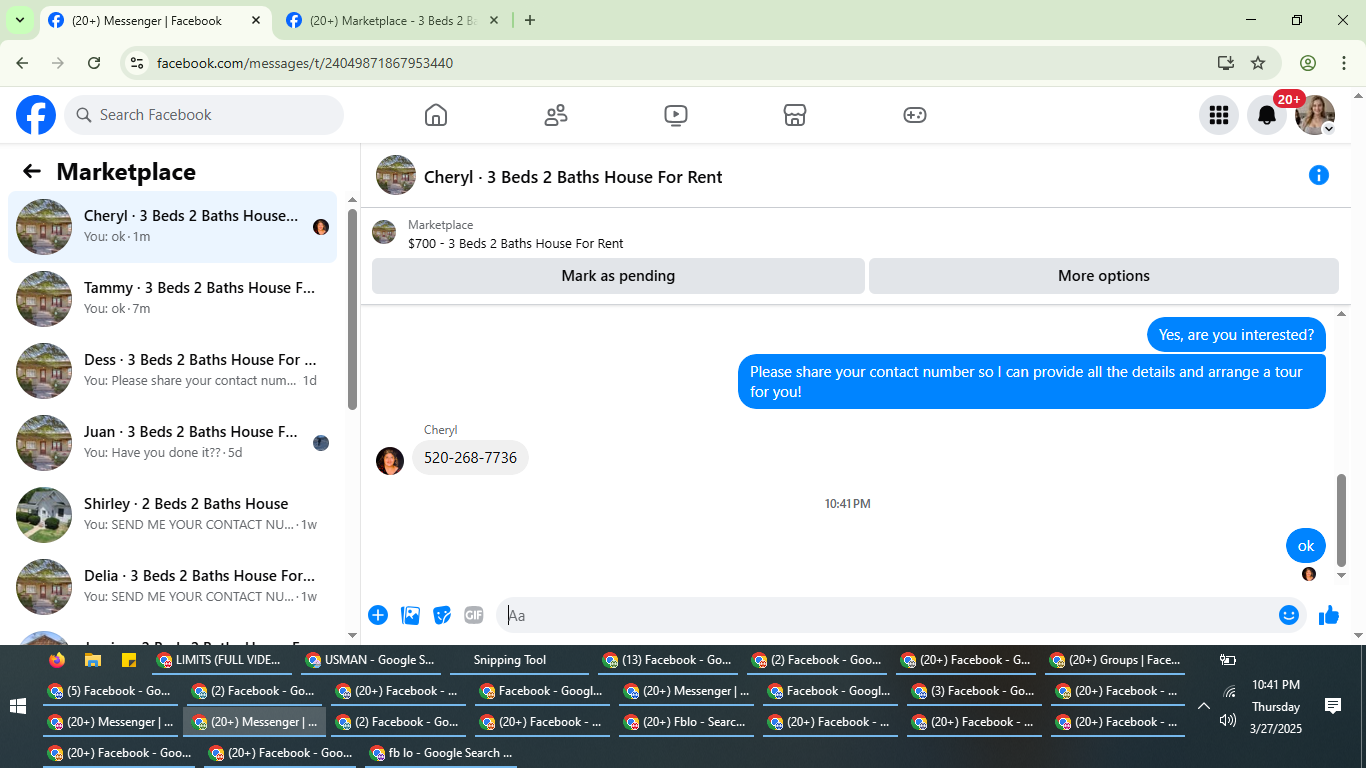The width and height of the screenshot is (1366, 768).
Task: Open More options for the listing
Action: pos(1104,276)
